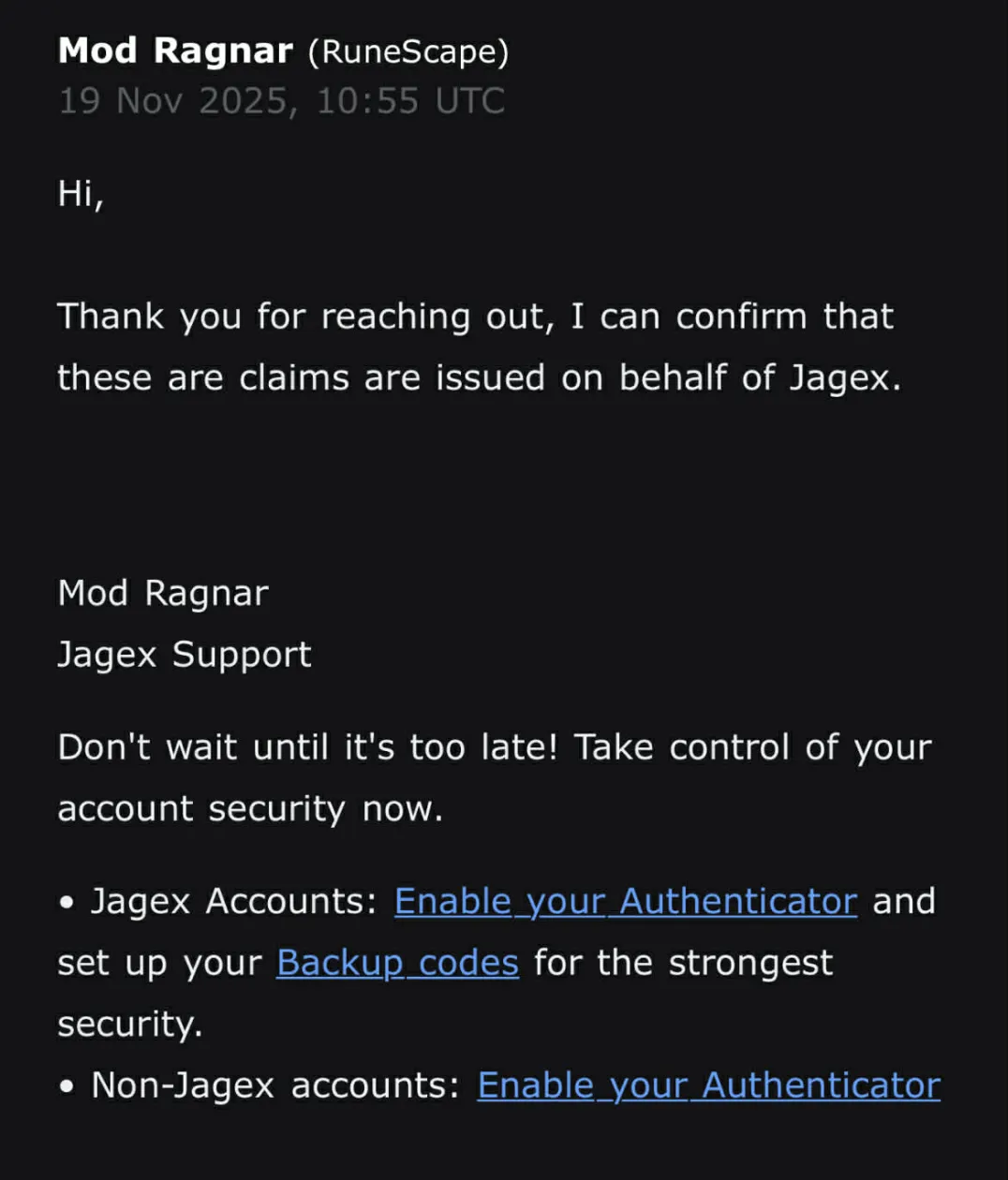Click the "account security now." line

coord(250,808)
